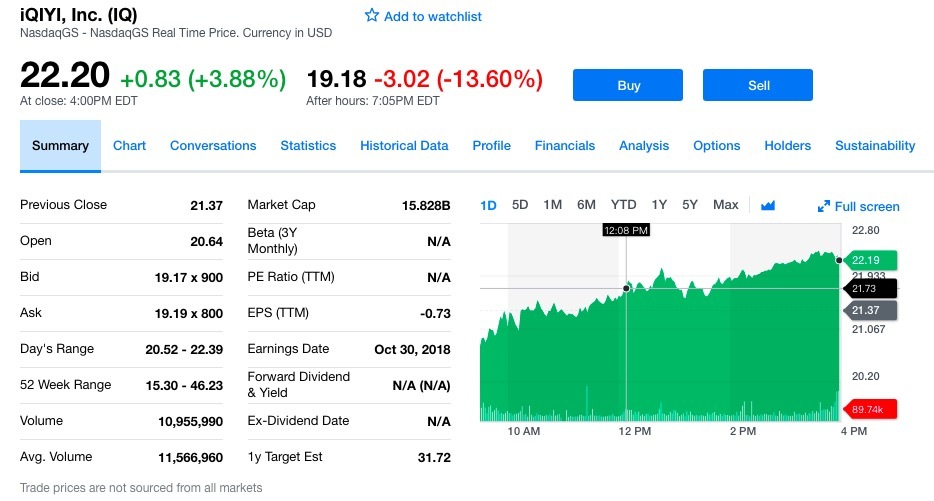This screenshot has height=501, width=934.
Task: Click the red 89.74k volume tag
Action: coord(870,409)
